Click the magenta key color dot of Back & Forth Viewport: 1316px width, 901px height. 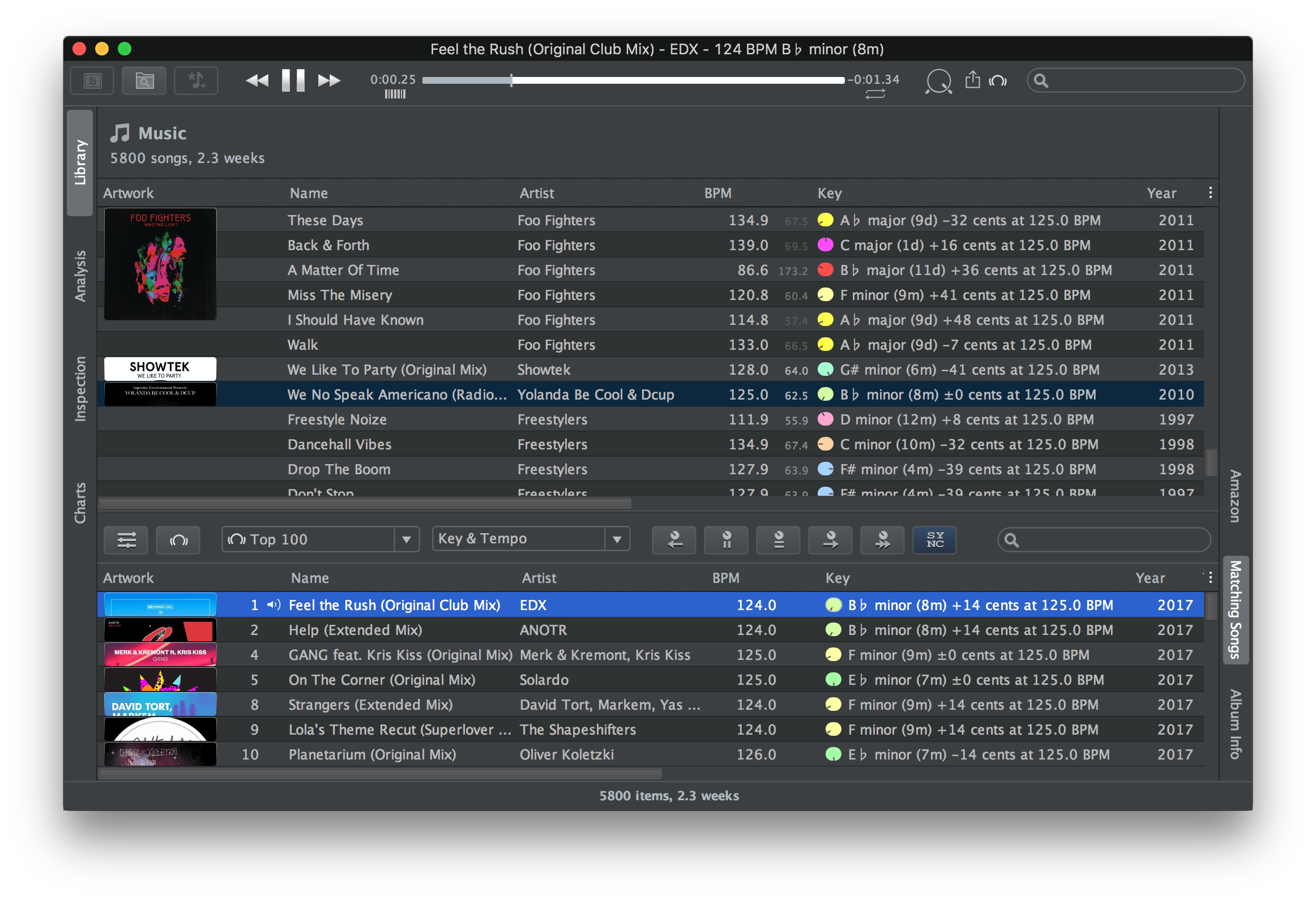tap(826, 245)
